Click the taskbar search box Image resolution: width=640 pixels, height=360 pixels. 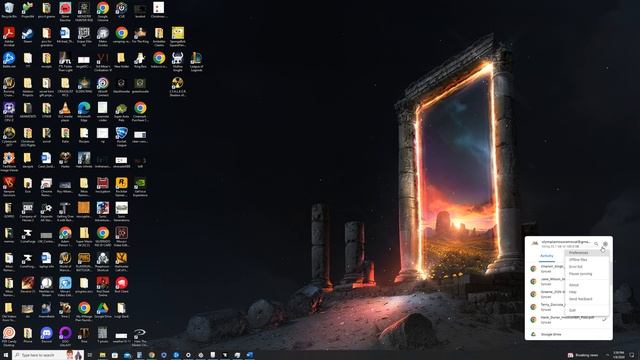click(48, 355)
